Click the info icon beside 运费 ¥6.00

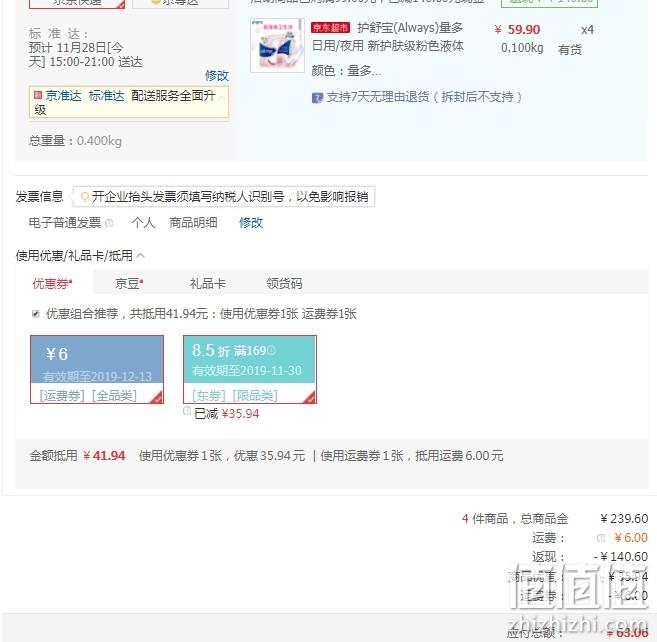click(x=601, y=538)
